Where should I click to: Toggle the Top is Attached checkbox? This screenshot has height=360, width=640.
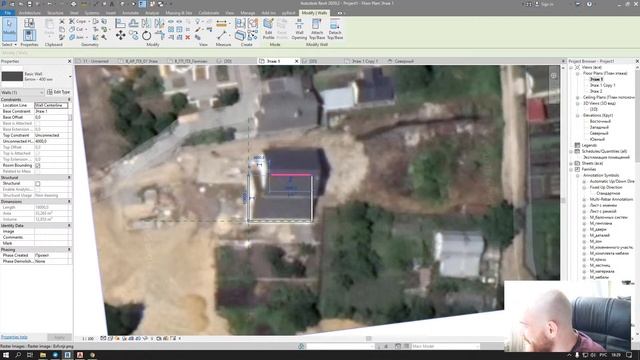pos(38,153)
